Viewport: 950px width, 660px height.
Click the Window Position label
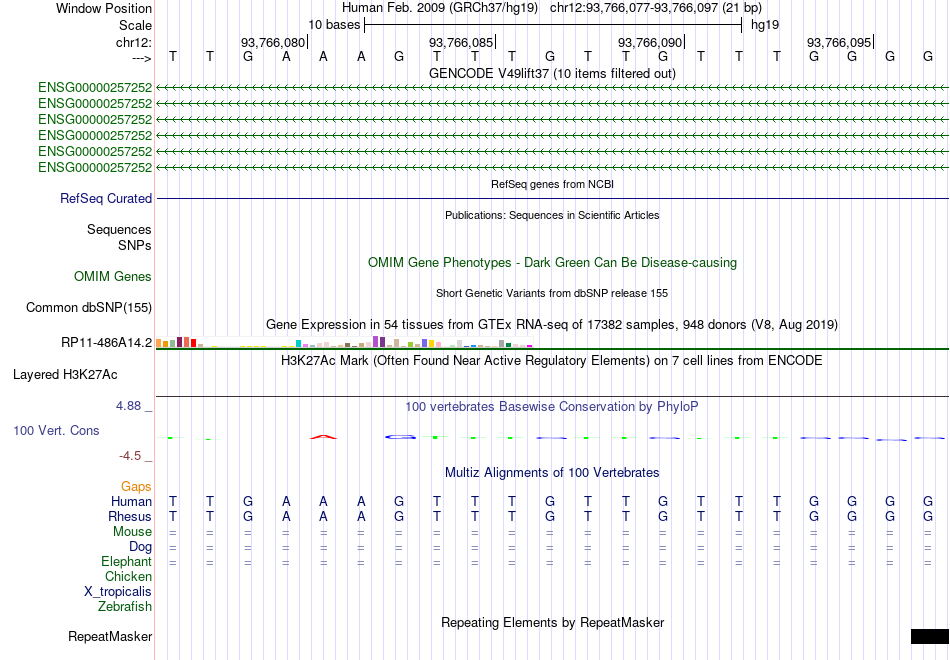point(104,8)
